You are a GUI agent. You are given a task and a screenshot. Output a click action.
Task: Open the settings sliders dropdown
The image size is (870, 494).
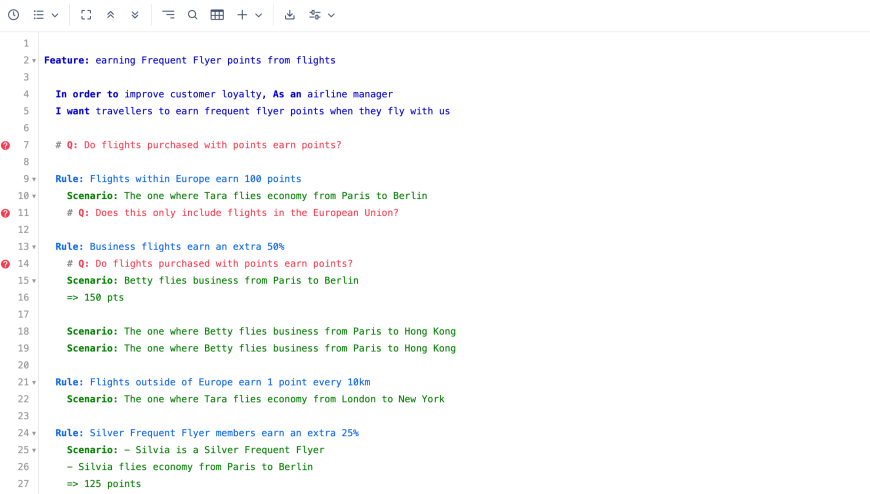(x=321, y=15)
